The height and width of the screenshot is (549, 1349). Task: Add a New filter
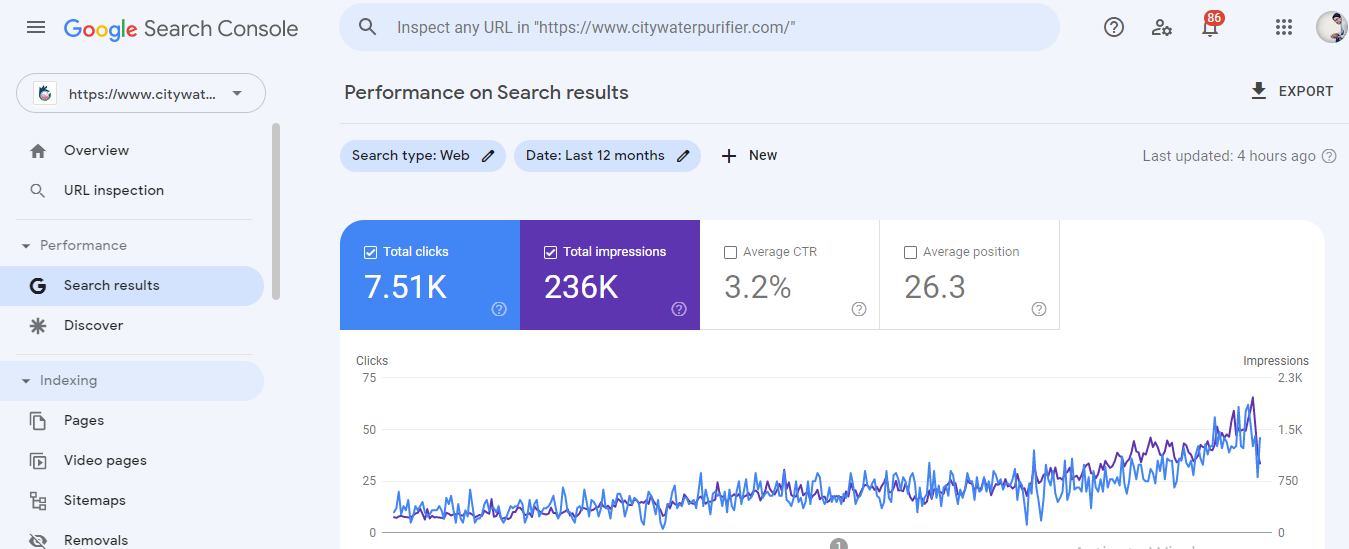(749, 156)
